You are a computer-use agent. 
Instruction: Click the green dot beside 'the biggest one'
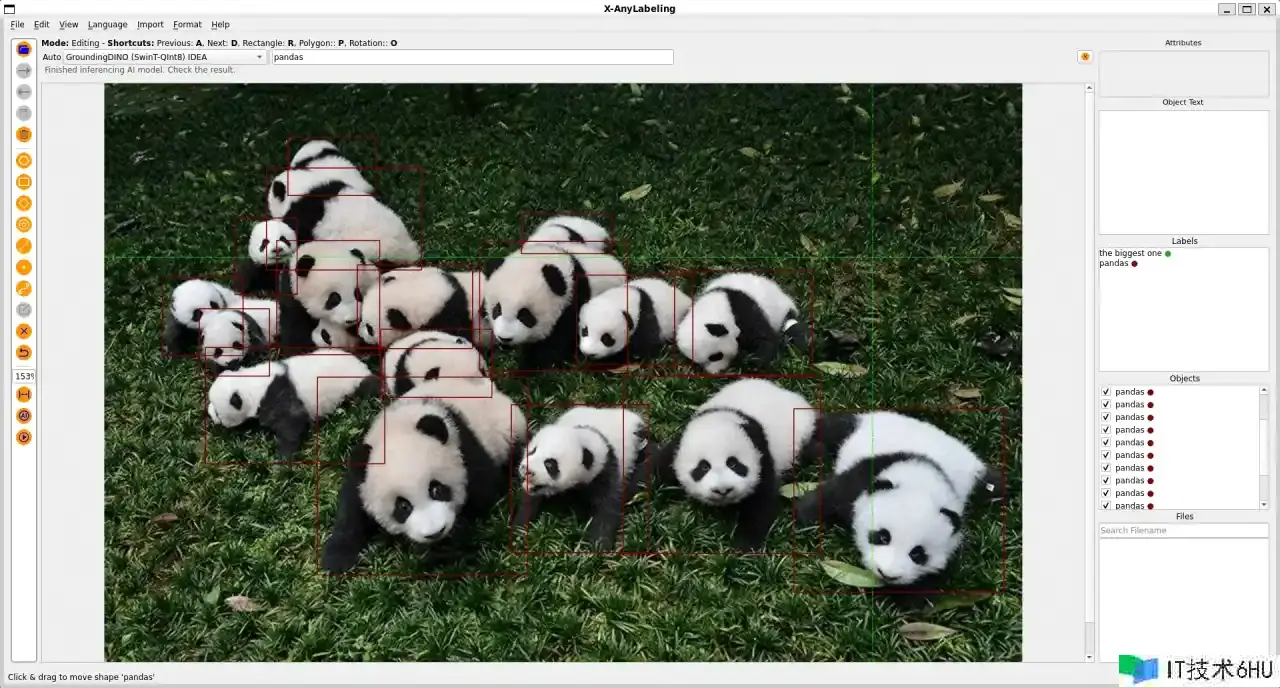point(1168,254)
